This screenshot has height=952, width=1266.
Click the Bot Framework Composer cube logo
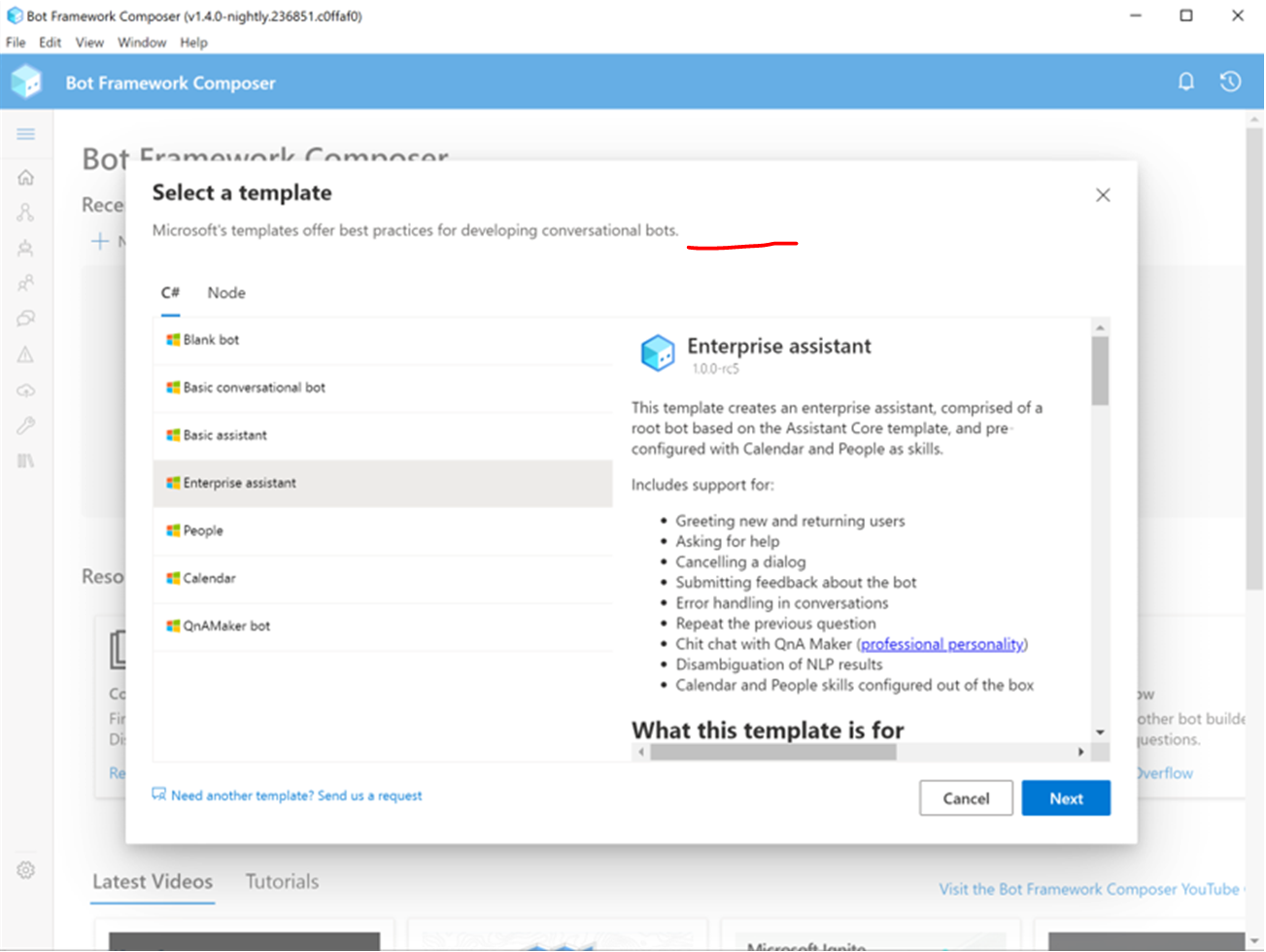tap(25, 82)
